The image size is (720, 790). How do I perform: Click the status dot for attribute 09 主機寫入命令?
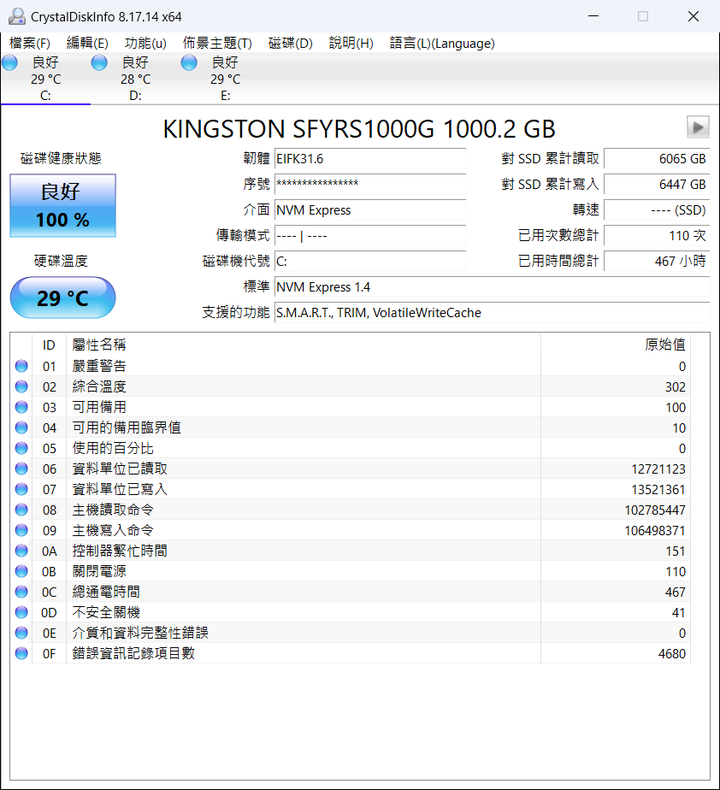(21, 530)
